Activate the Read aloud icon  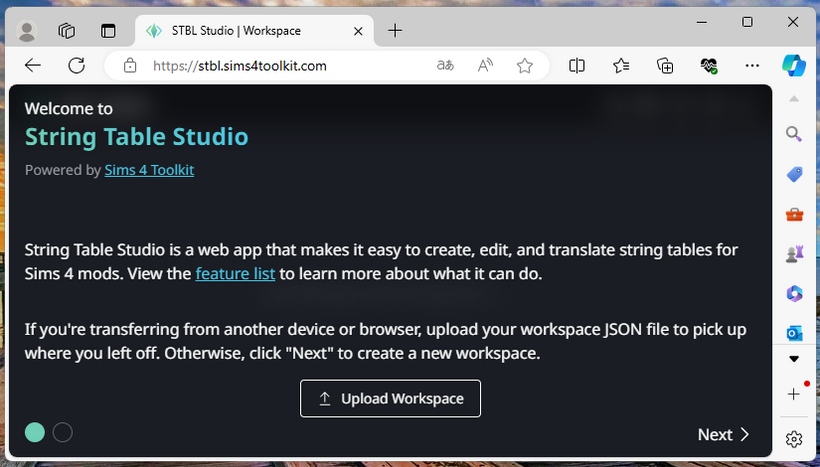(x=485, y=66)
